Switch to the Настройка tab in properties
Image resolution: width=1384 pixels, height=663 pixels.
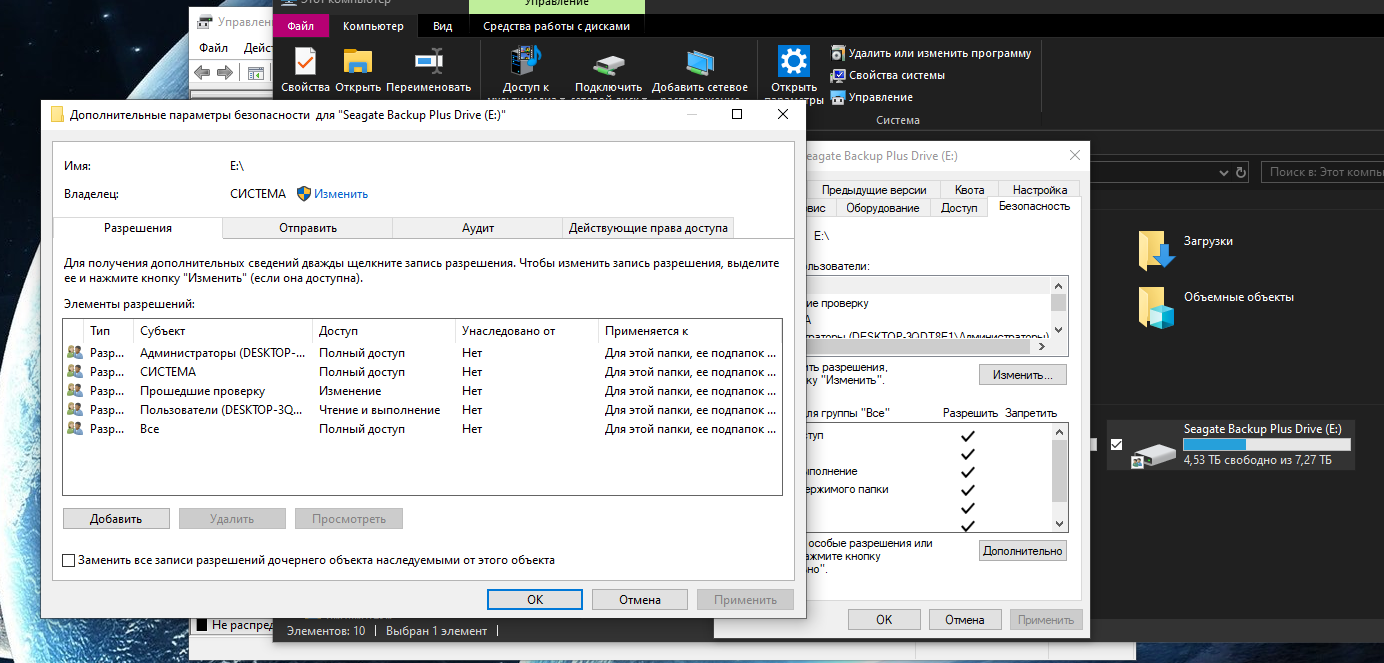[x=1040, y=190]
